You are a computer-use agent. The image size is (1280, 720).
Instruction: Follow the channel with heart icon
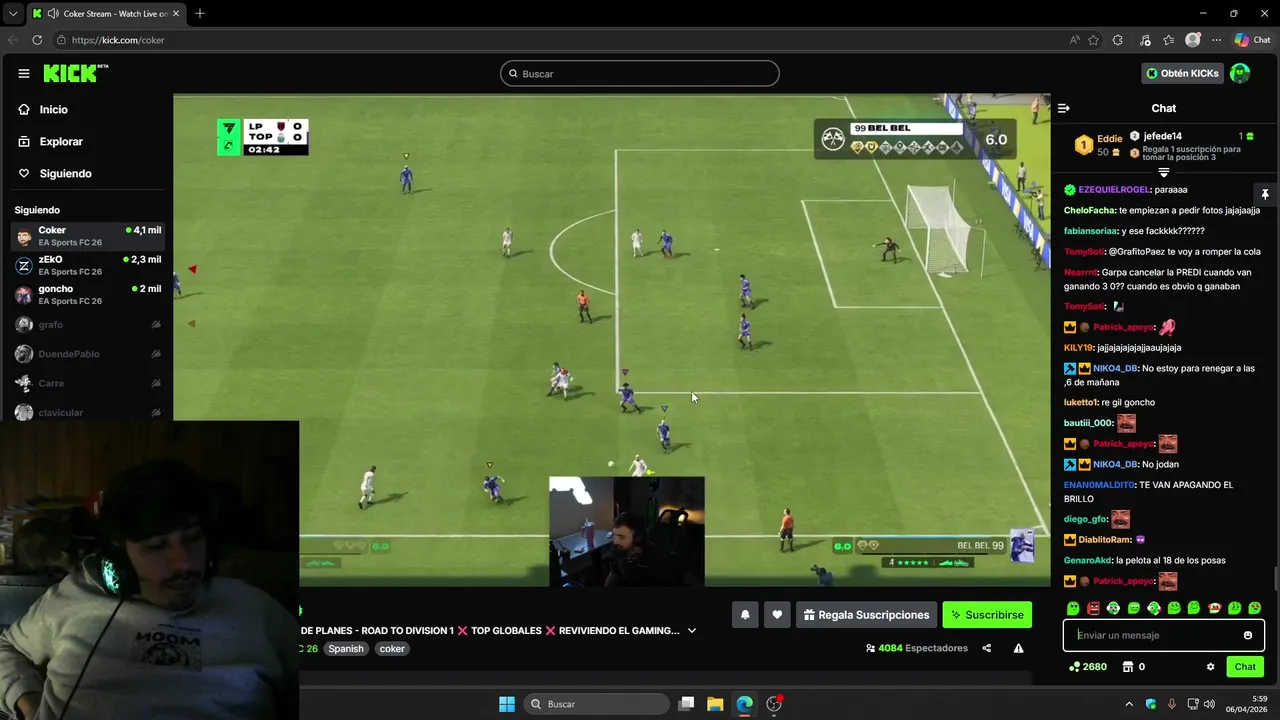click(x=777, y=615)
